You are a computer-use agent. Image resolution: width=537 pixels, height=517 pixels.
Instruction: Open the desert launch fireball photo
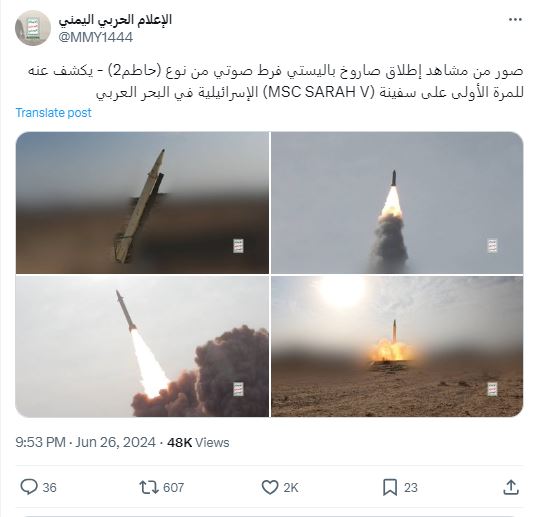(397, 346)
